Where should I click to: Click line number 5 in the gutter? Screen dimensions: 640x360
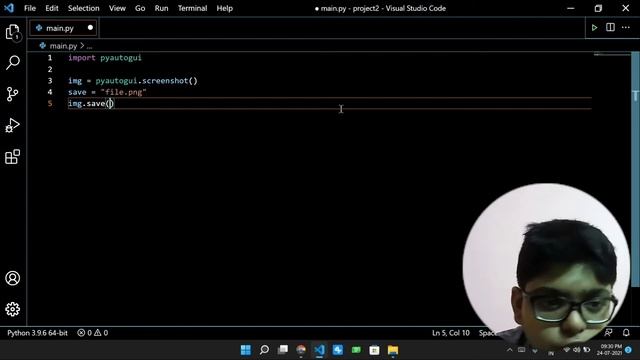50,103
